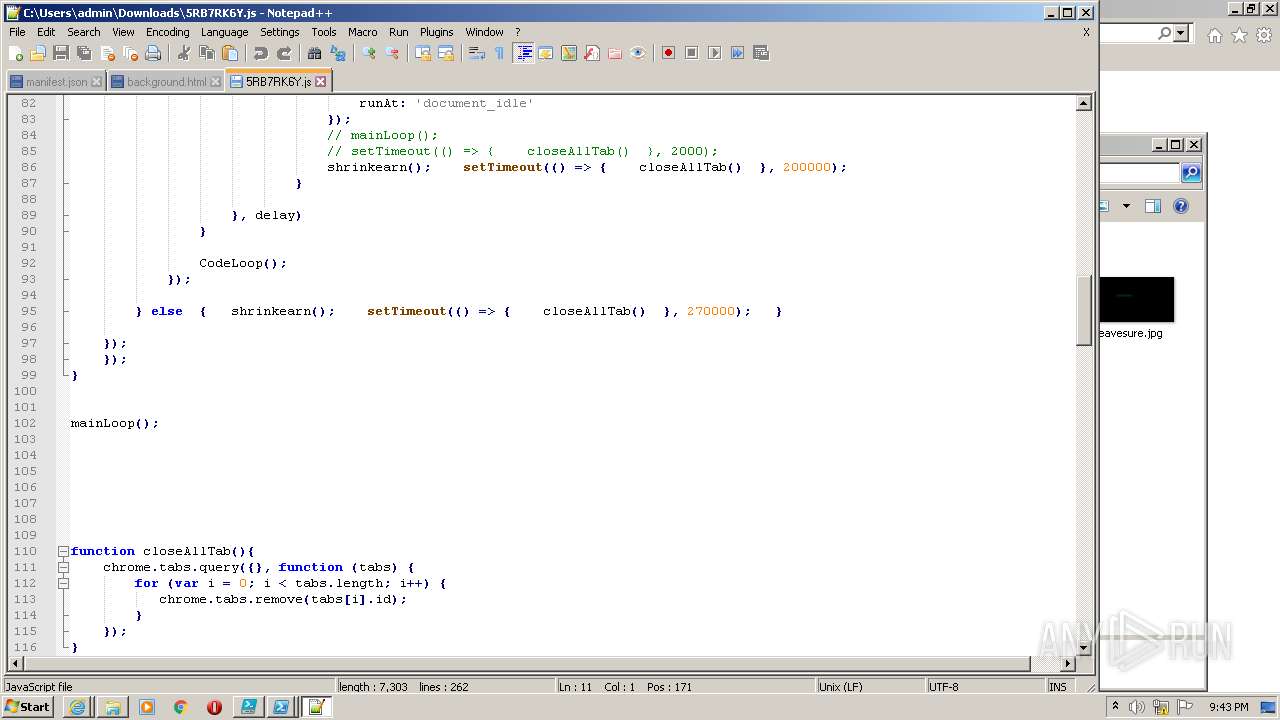Screen dimensions: 1280x720
Task: Zoom out using toolbar icon
Action: [x=392, y=53]
